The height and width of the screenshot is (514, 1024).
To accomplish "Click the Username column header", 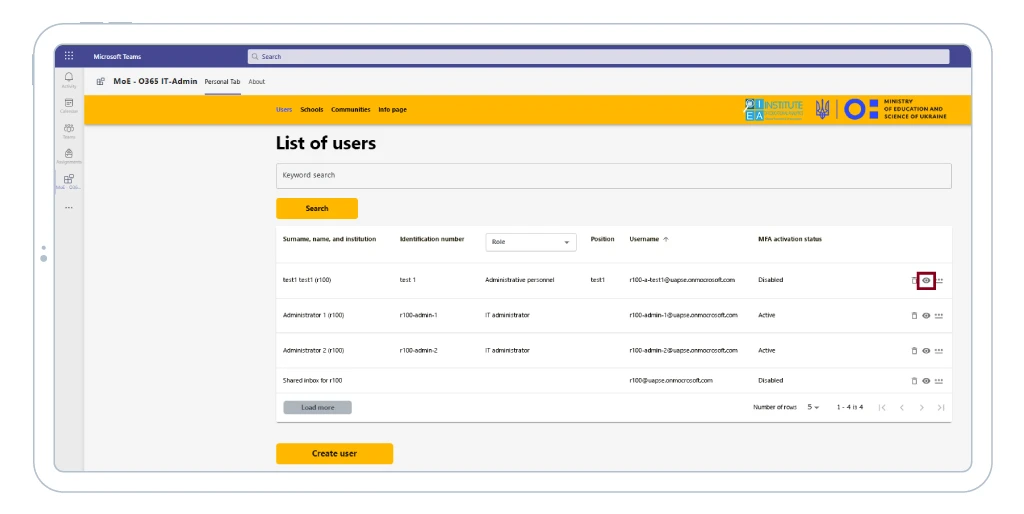I will click(644, 239).
